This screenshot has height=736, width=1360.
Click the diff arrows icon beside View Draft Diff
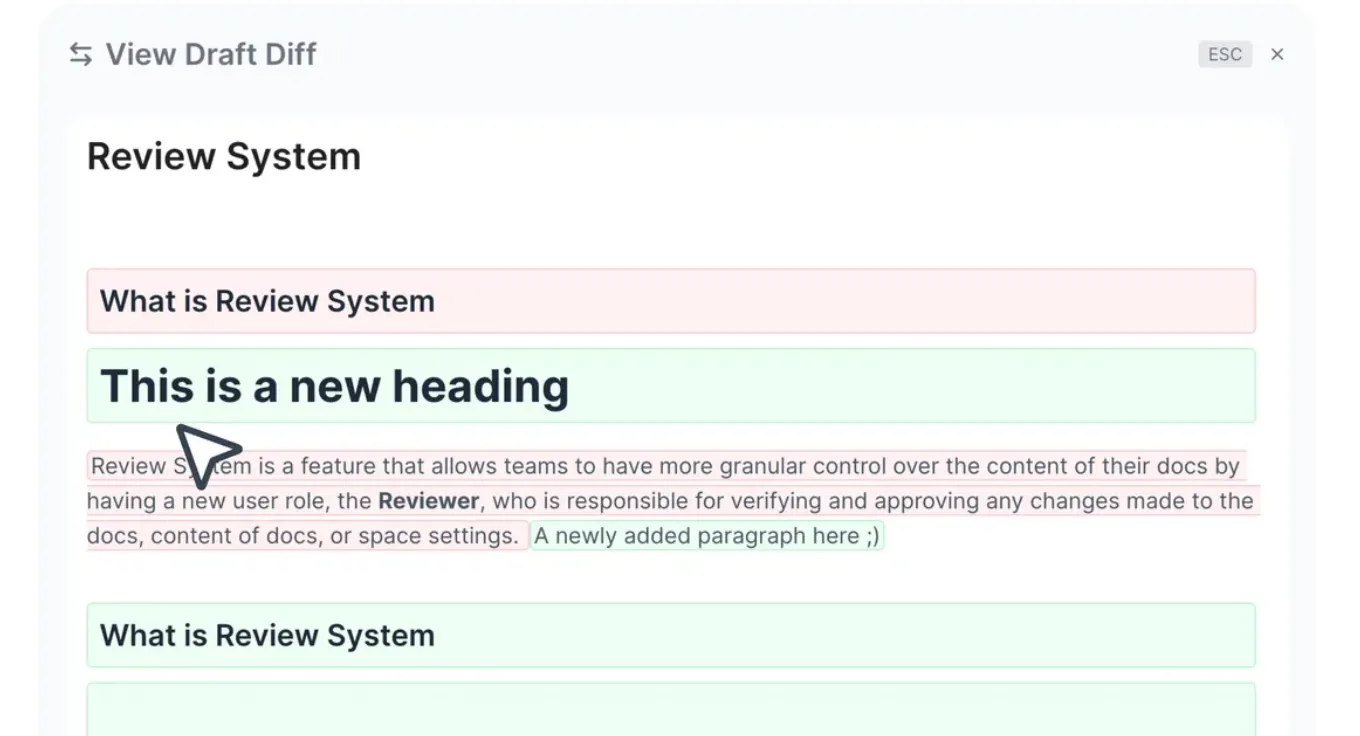pos(80,54)
